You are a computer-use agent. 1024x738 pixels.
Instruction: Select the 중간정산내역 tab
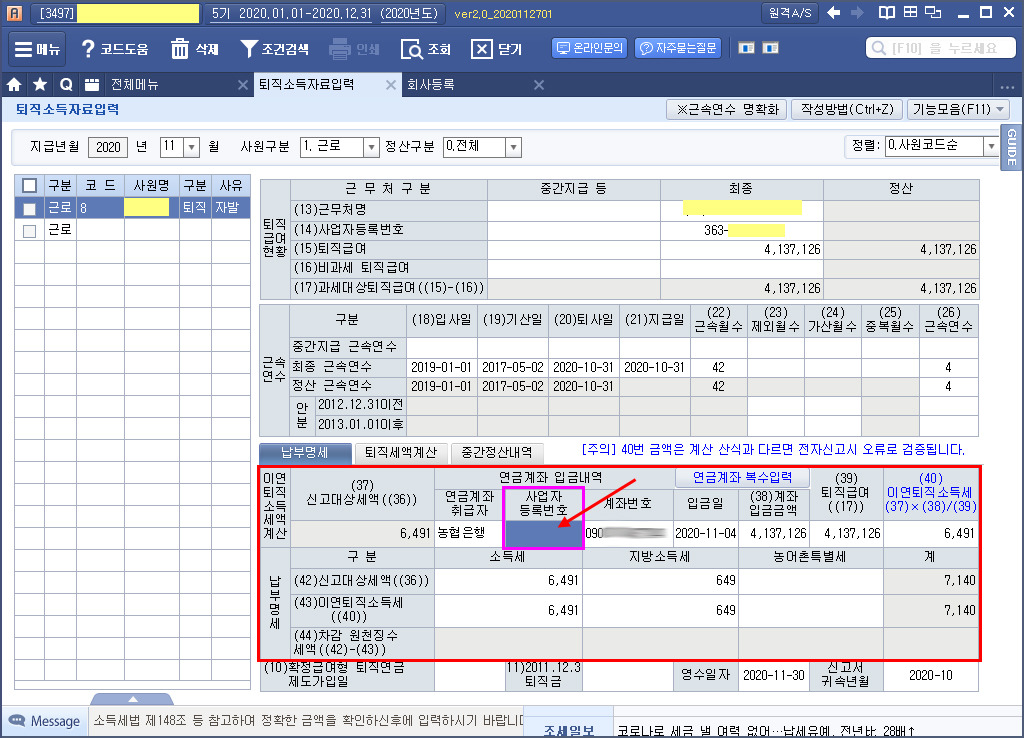pyautogui.click(x=497, y=452)
